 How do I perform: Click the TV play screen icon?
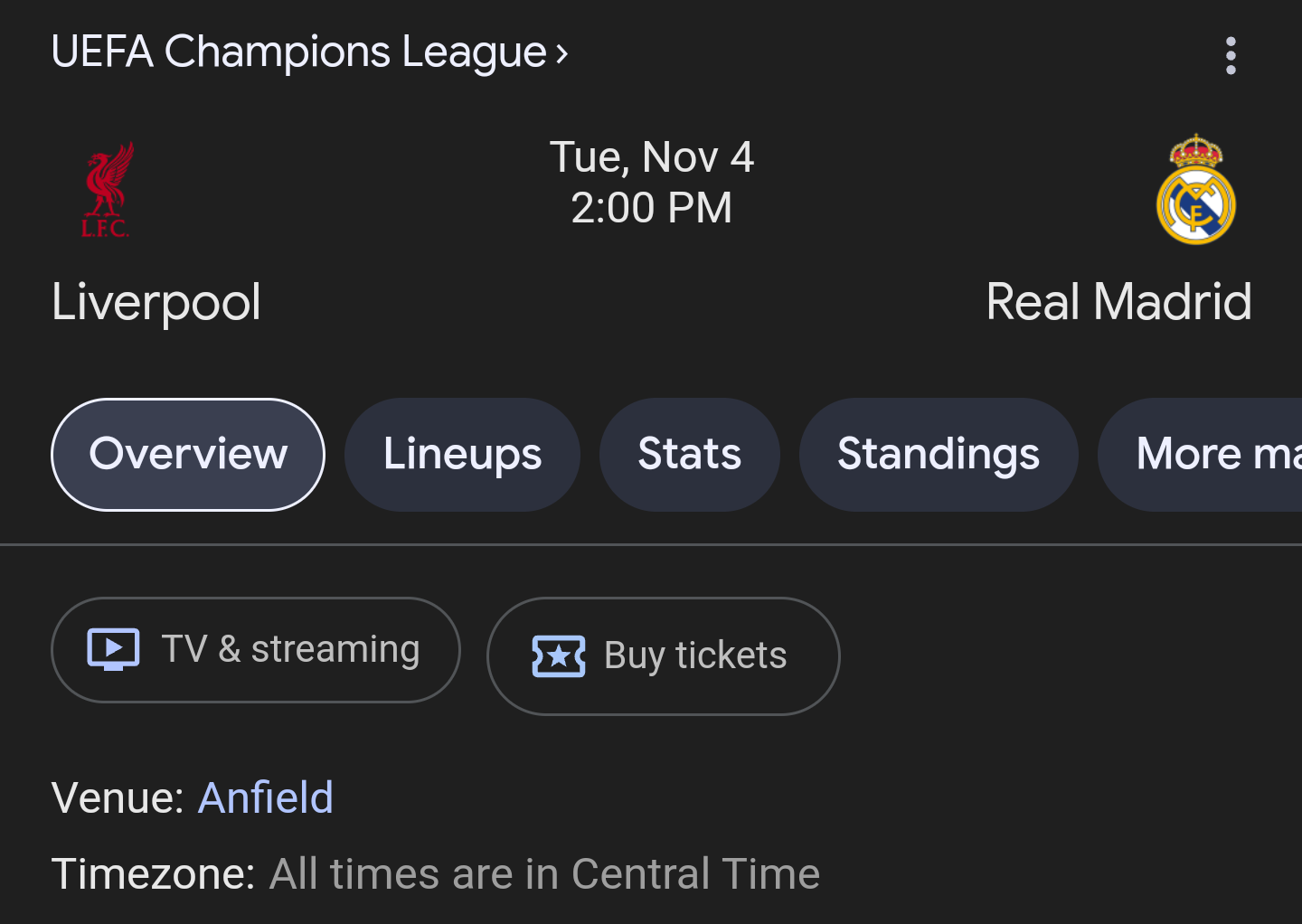113,649
